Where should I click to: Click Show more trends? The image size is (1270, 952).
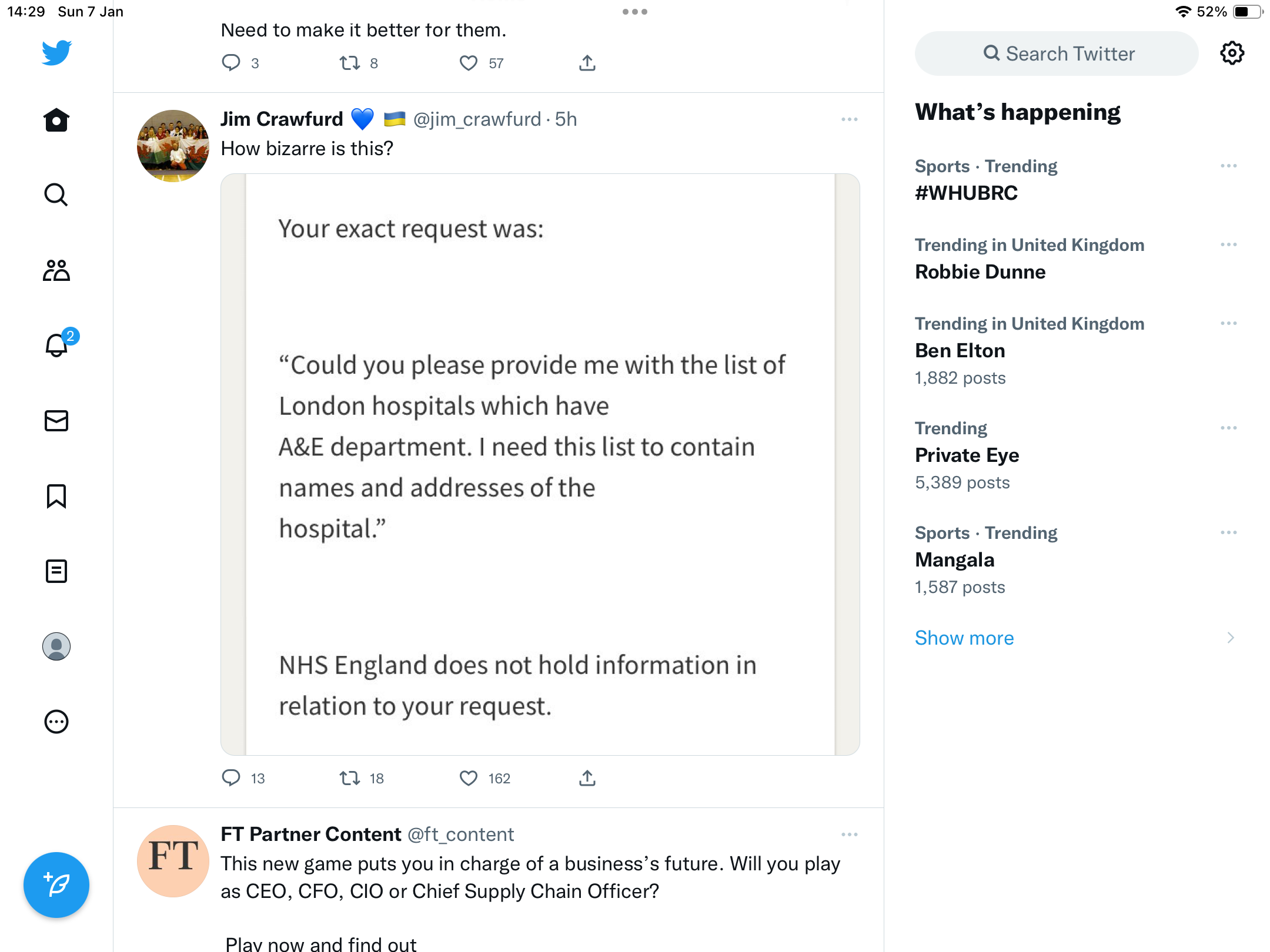pyautogui.click(x=964, y=638)
